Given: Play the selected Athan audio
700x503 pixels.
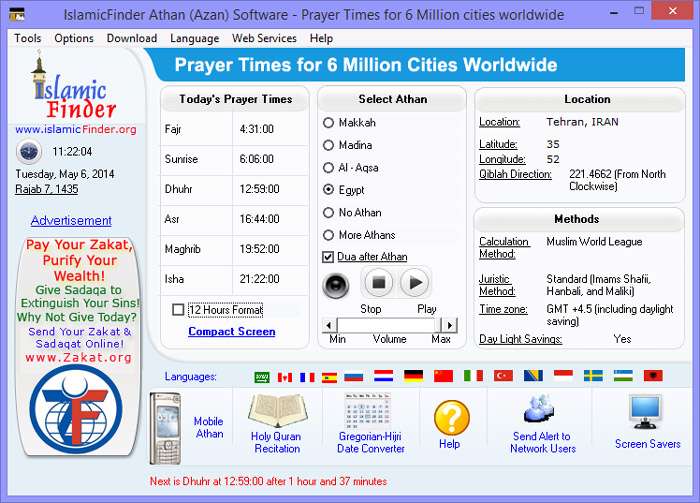Looking at the screenshot, I should click(x=415, y=283).
